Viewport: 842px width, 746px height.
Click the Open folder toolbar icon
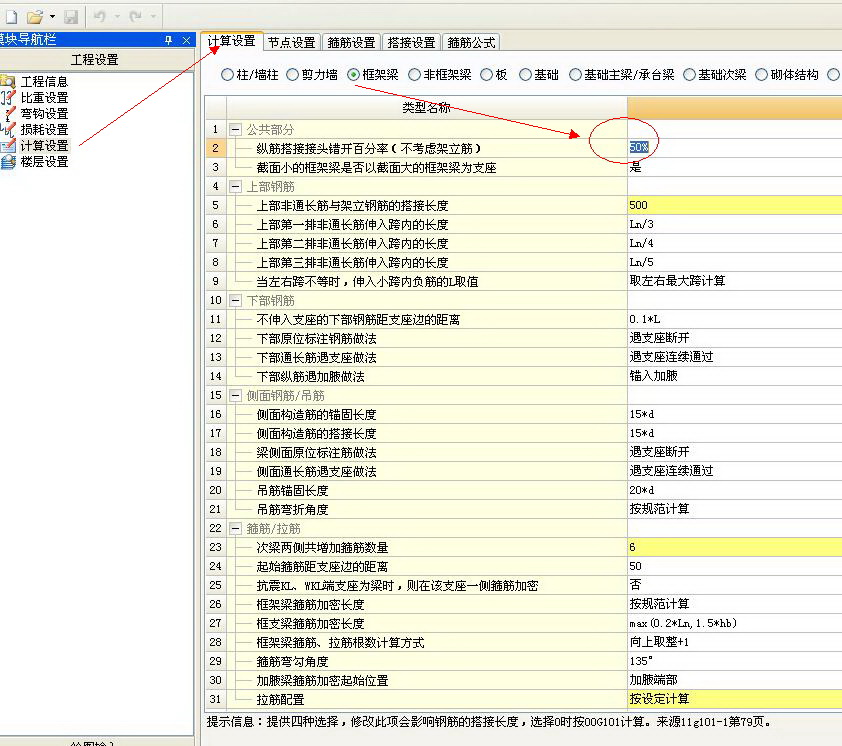(35, 17)
